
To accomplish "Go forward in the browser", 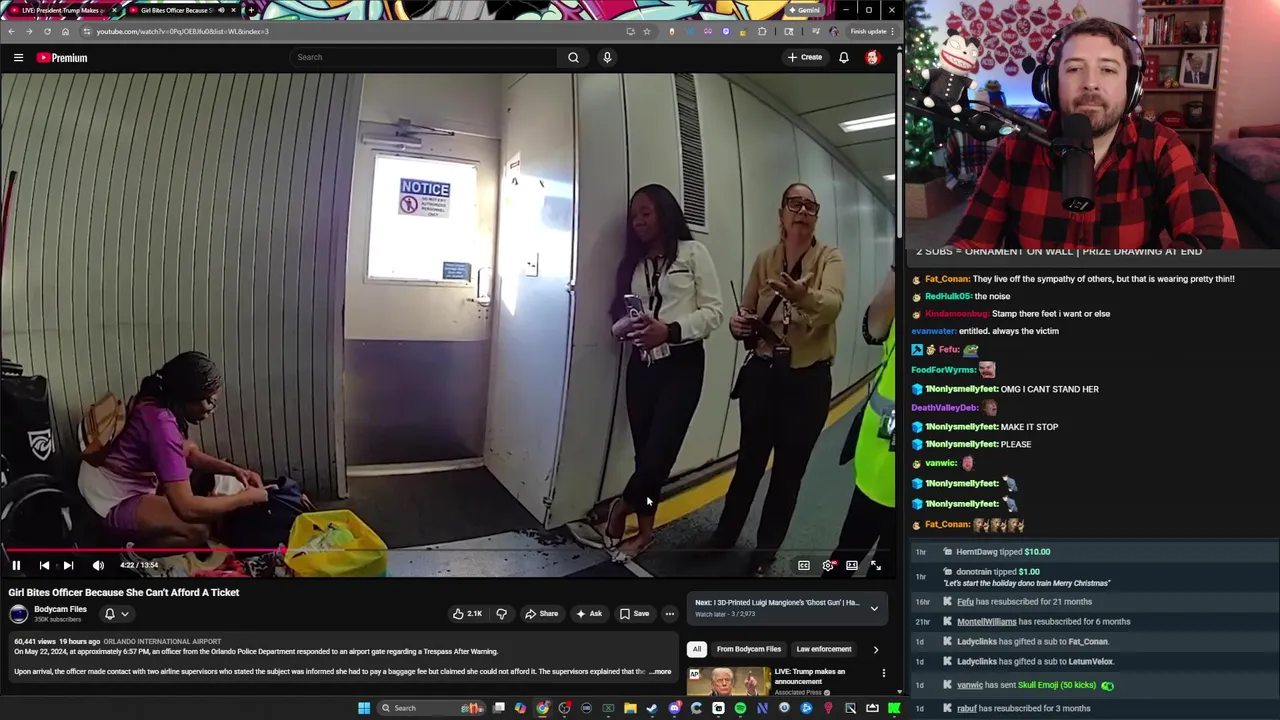I will tap(29, 31).
